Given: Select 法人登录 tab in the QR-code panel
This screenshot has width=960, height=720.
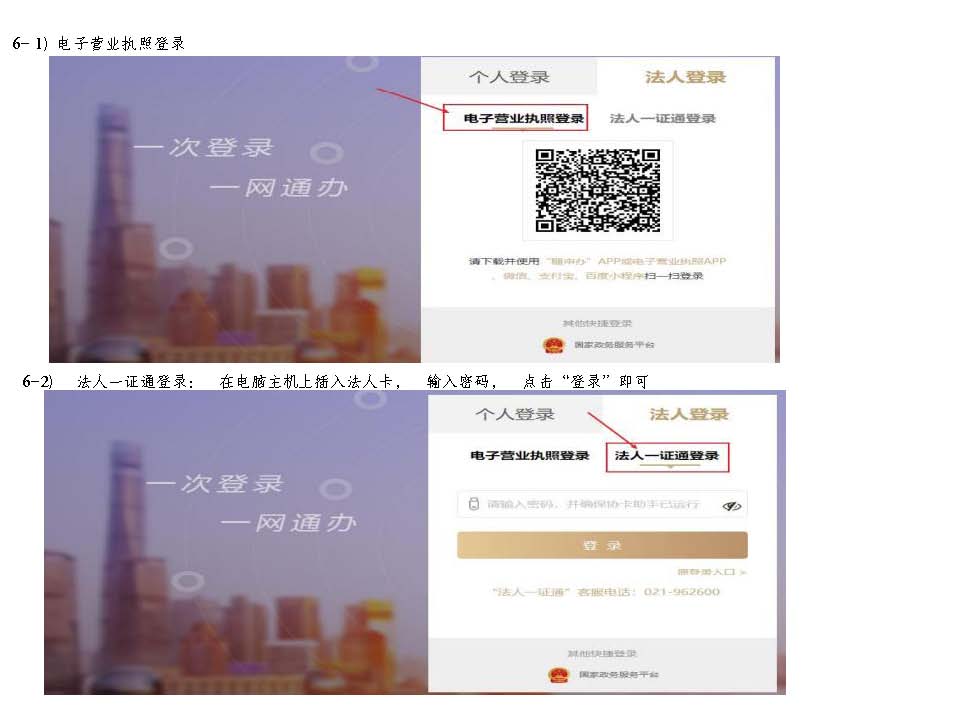Looking at the screenshot, I should (x=685, y=77).
